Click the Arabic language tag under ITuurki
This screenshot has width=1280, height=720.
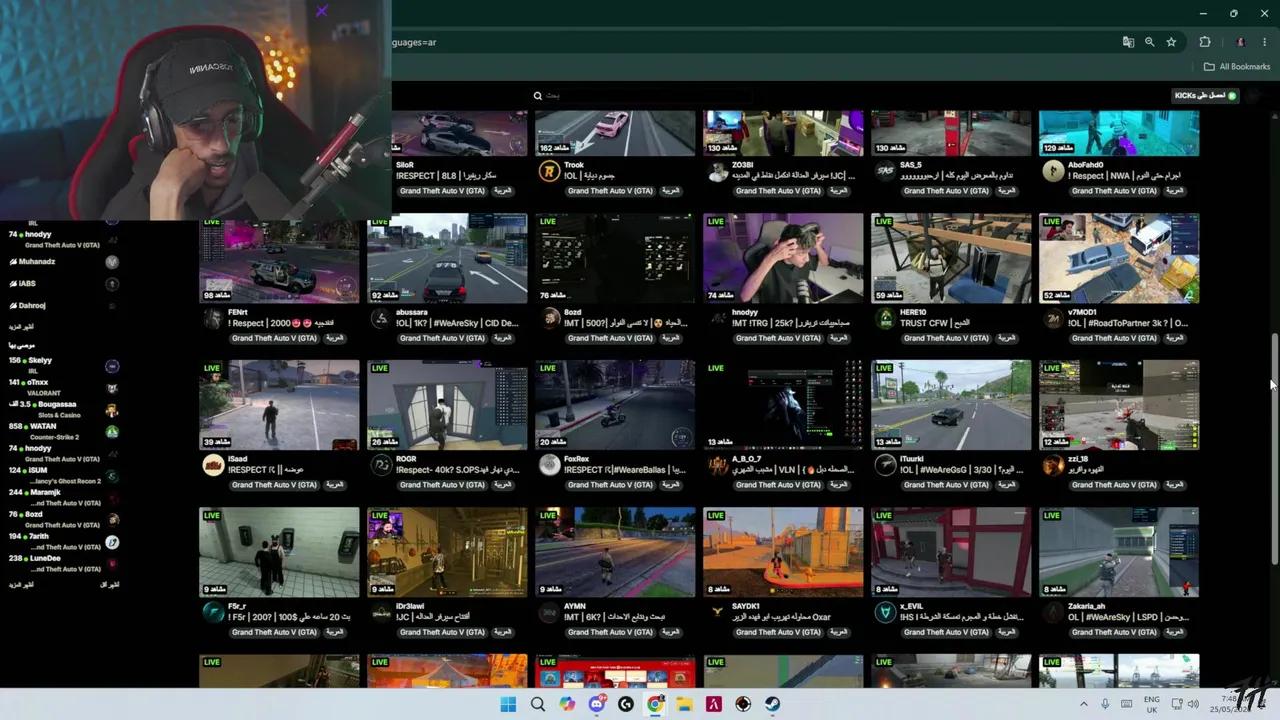click(1006, 485)
